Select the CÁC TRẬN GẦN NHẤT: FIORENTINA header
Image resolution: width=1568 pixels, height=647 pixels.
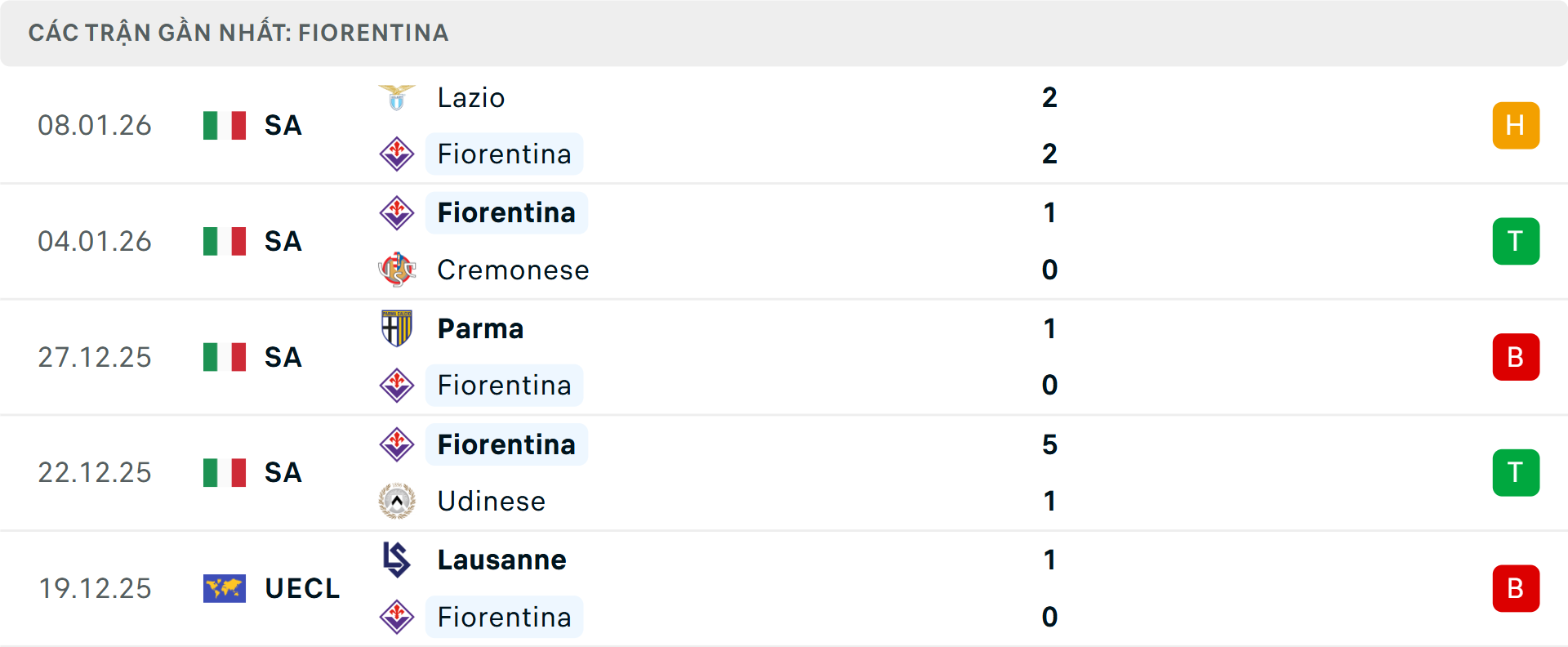tap(238, 33)
